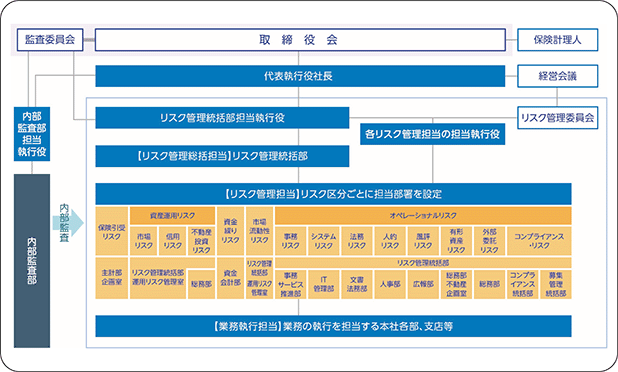Screen dimensions: 618x372
Task: Click the 内部監査部担当執行役 box
Action: (x=32, y=134)
